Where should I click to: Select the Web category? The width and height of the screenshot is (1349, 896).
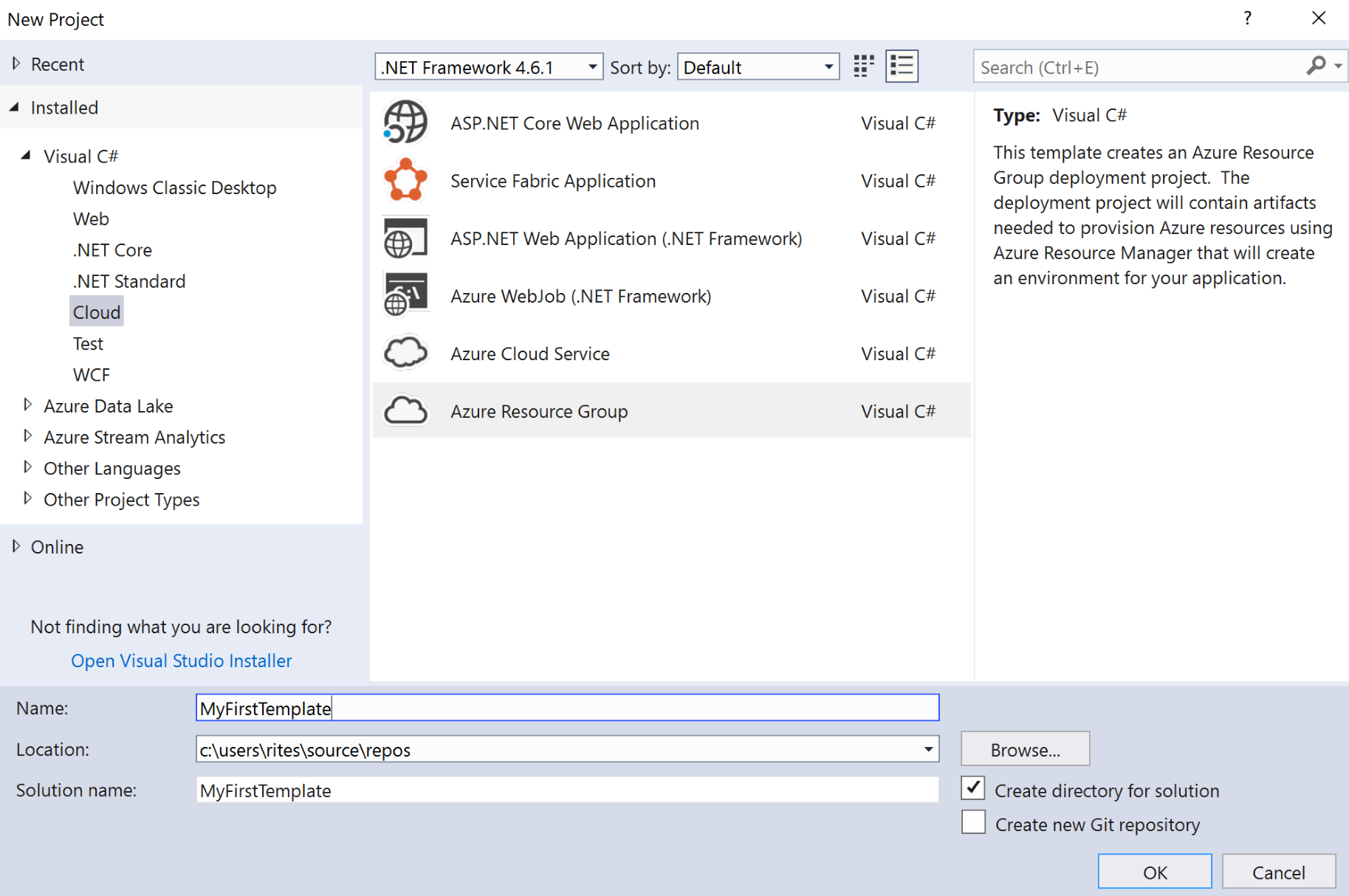pos(91,218)
